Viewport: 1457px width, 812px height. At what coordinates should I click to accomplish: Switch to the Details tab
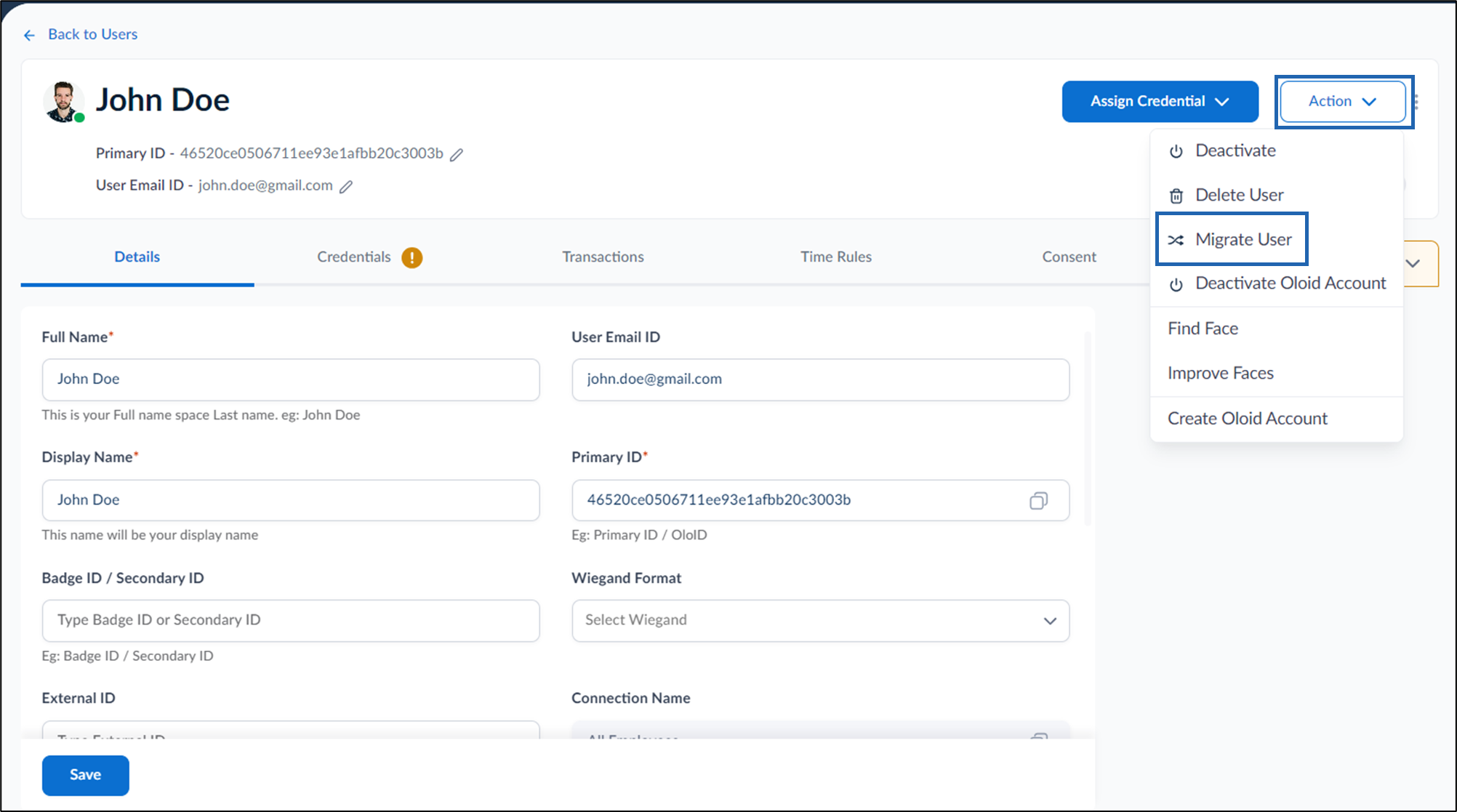[137, 257]
